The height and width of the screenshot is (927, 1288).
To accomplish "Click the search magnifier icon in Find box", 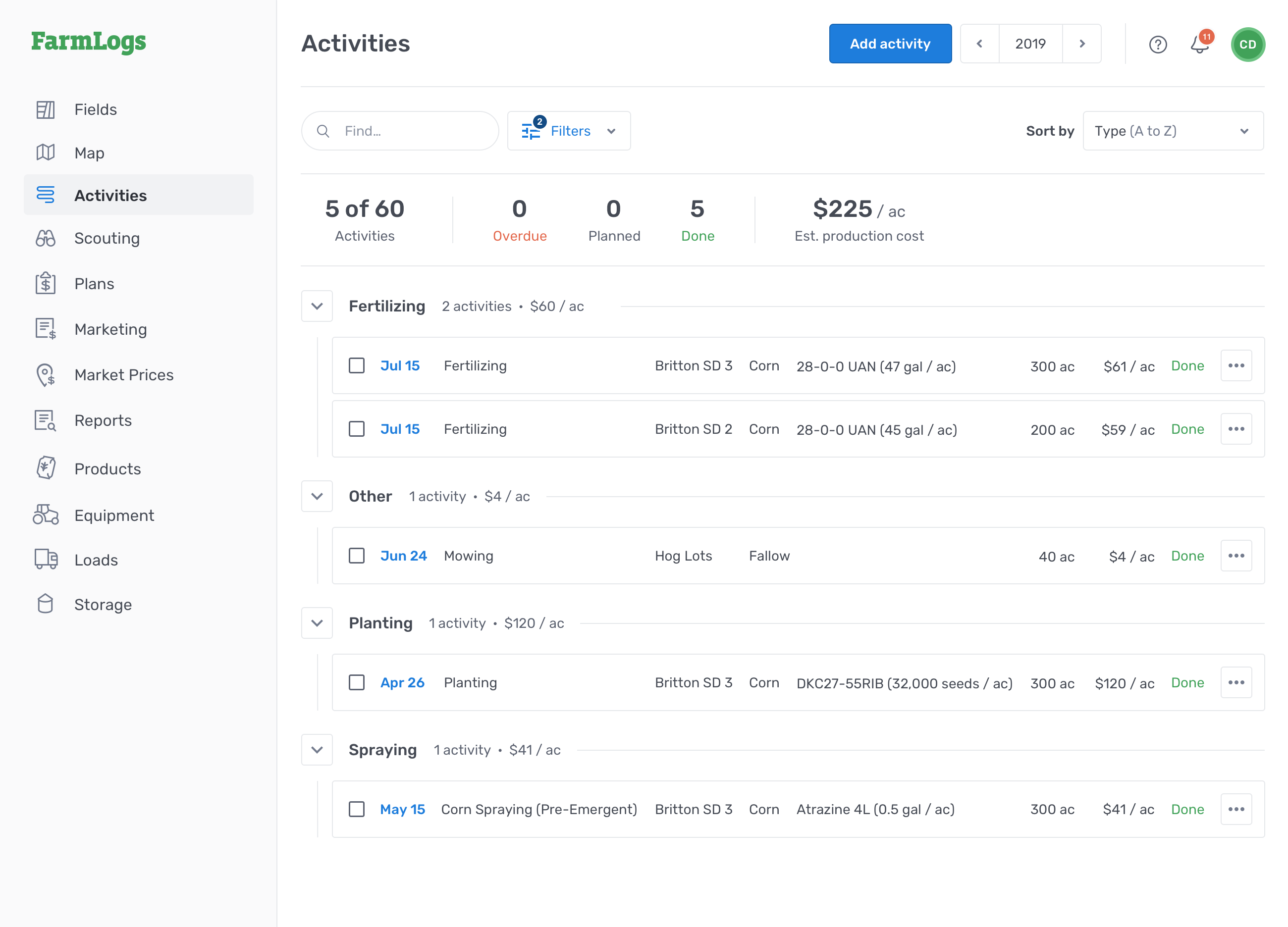I will tap(323, 131).
